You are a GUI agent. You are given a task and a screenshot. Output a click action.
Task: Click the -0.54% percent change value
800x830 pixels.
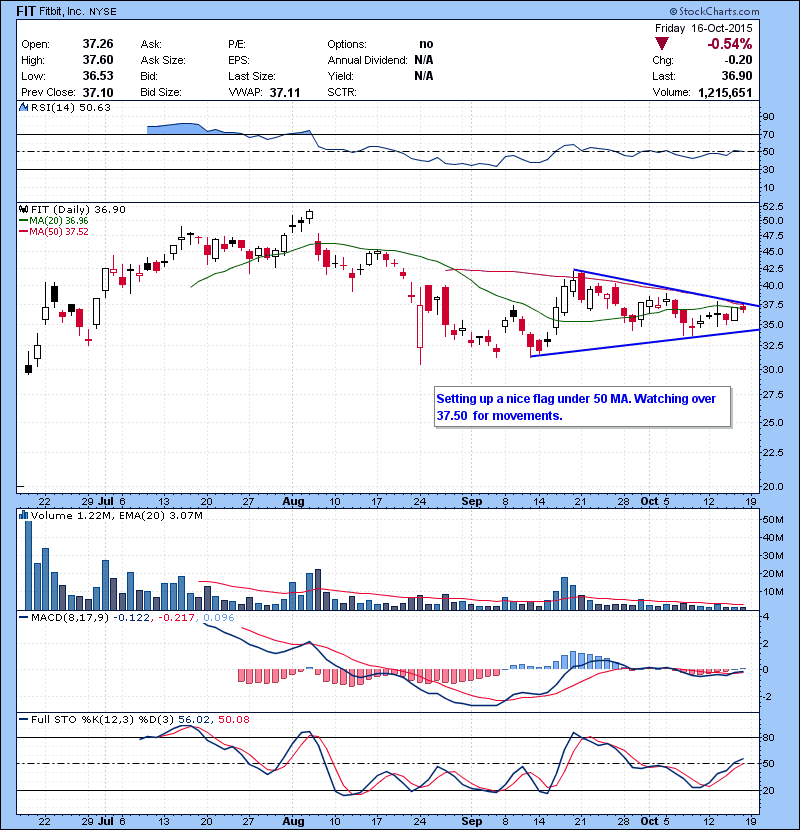(x=730, y=44)
